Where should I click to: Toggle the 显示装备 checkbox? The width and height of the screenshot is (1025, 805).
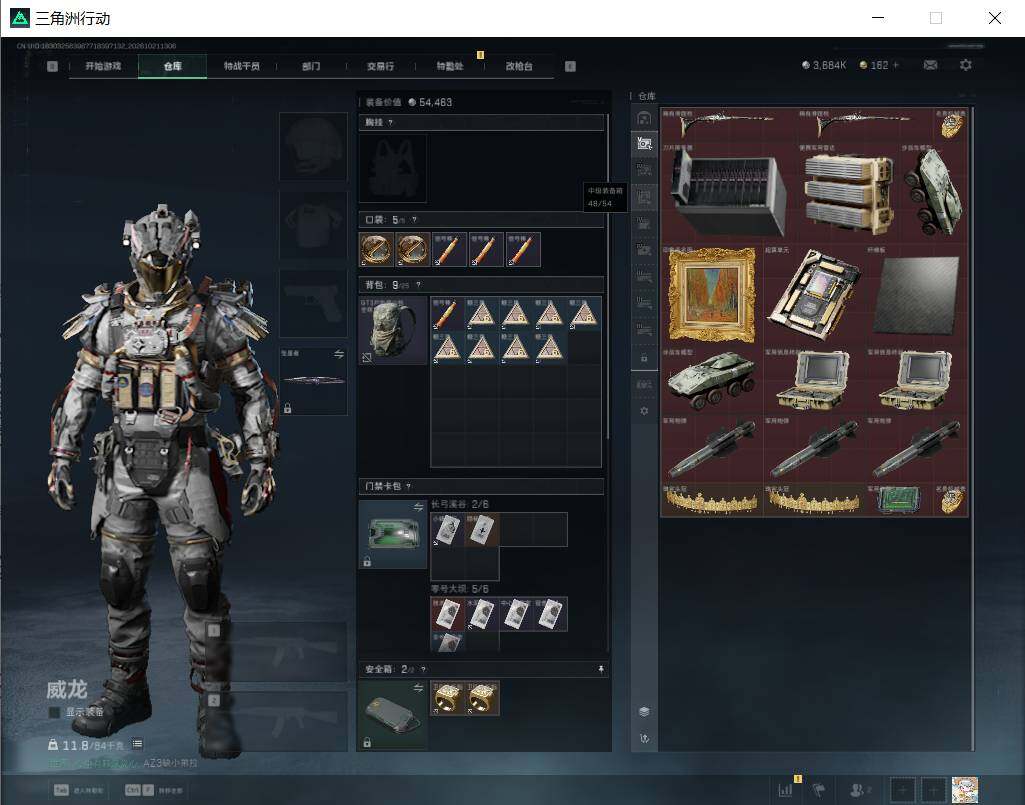point(55,712)
